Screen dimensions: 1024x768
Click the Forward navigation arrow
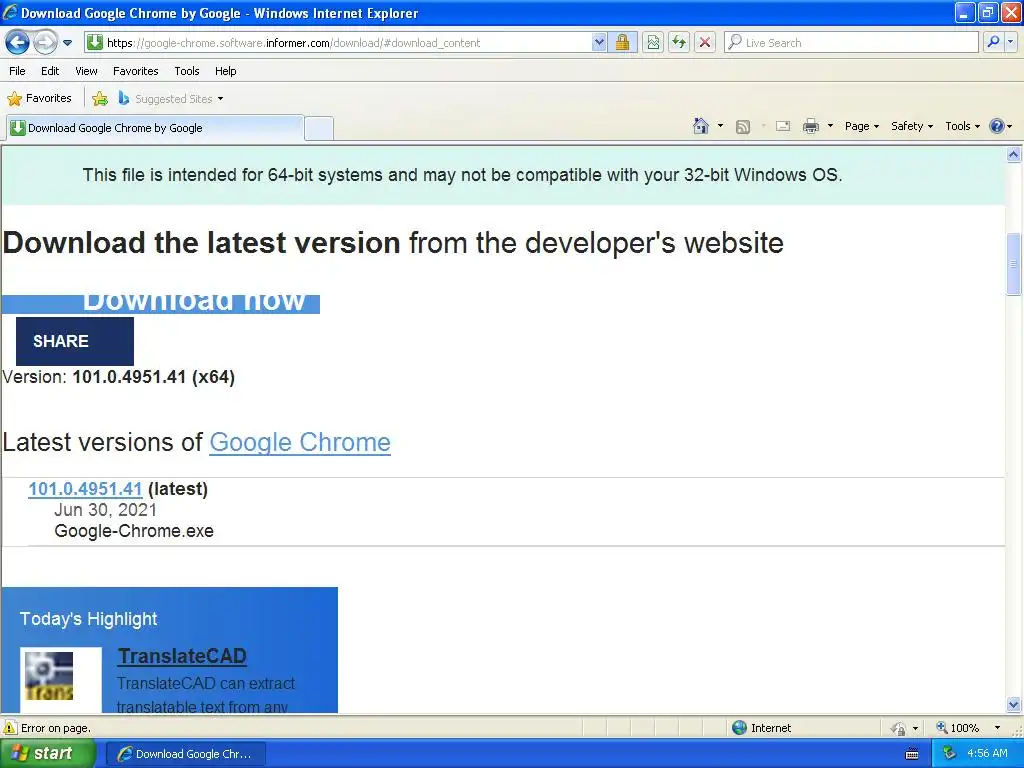tap(45, 43)
